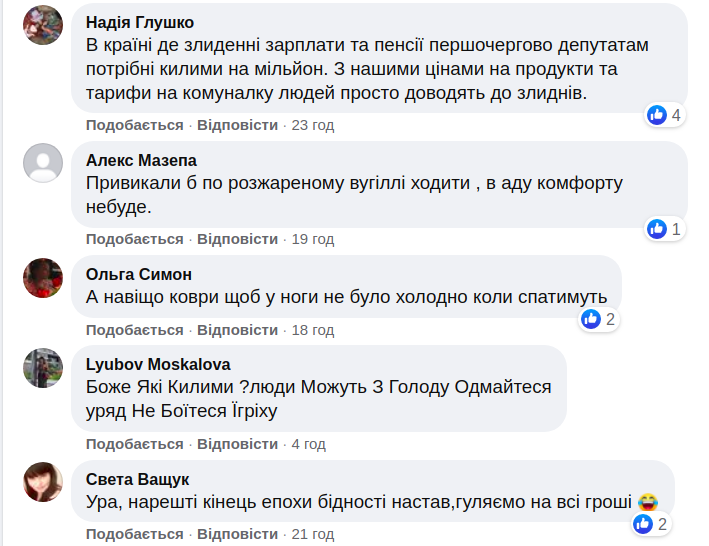The image size is (709, 546).
Task: Open Надія Глушко's profile picture
Action: [x=43, y=24]
